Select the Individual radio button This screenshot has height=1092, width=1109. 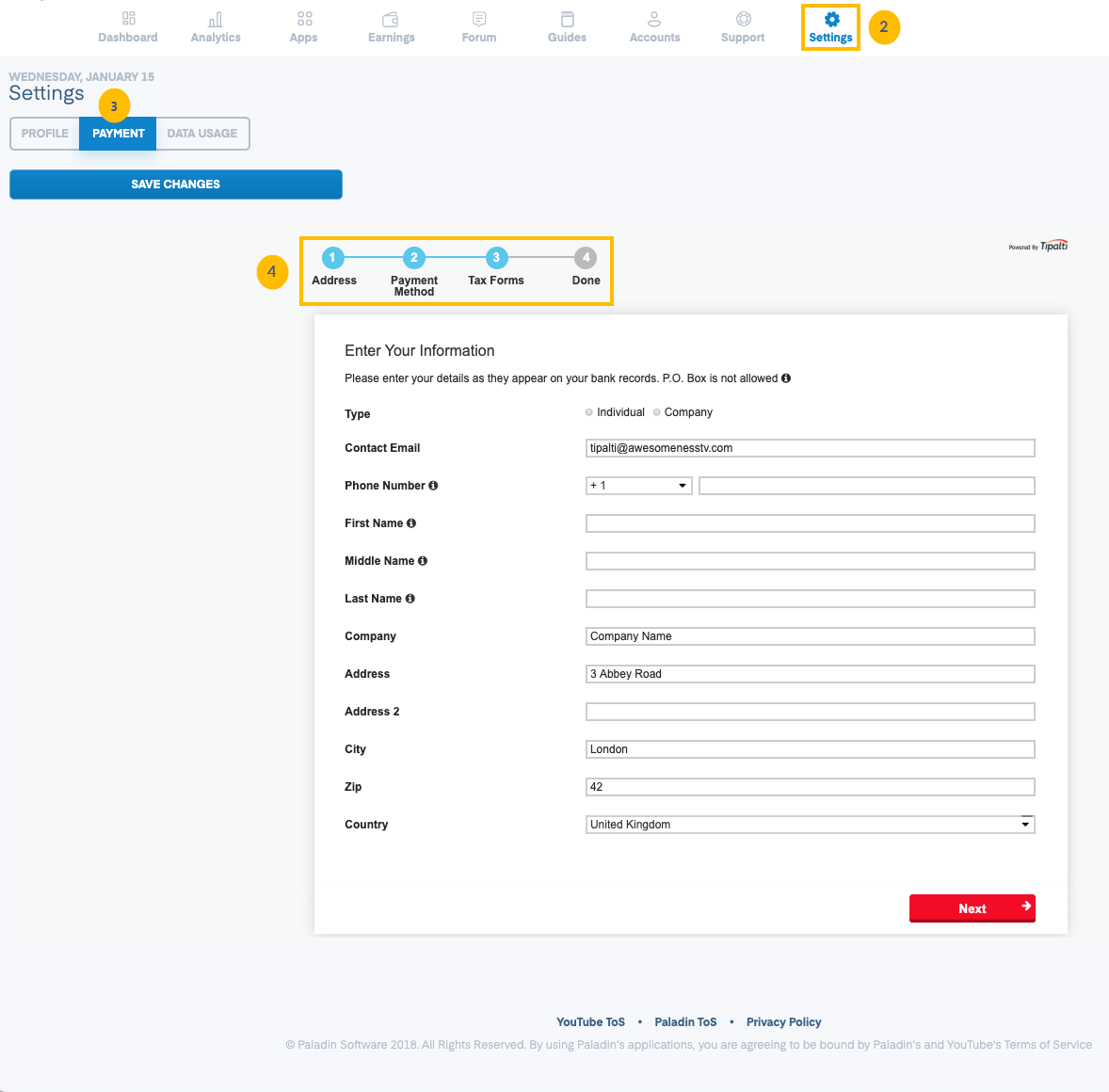(589, 412)
